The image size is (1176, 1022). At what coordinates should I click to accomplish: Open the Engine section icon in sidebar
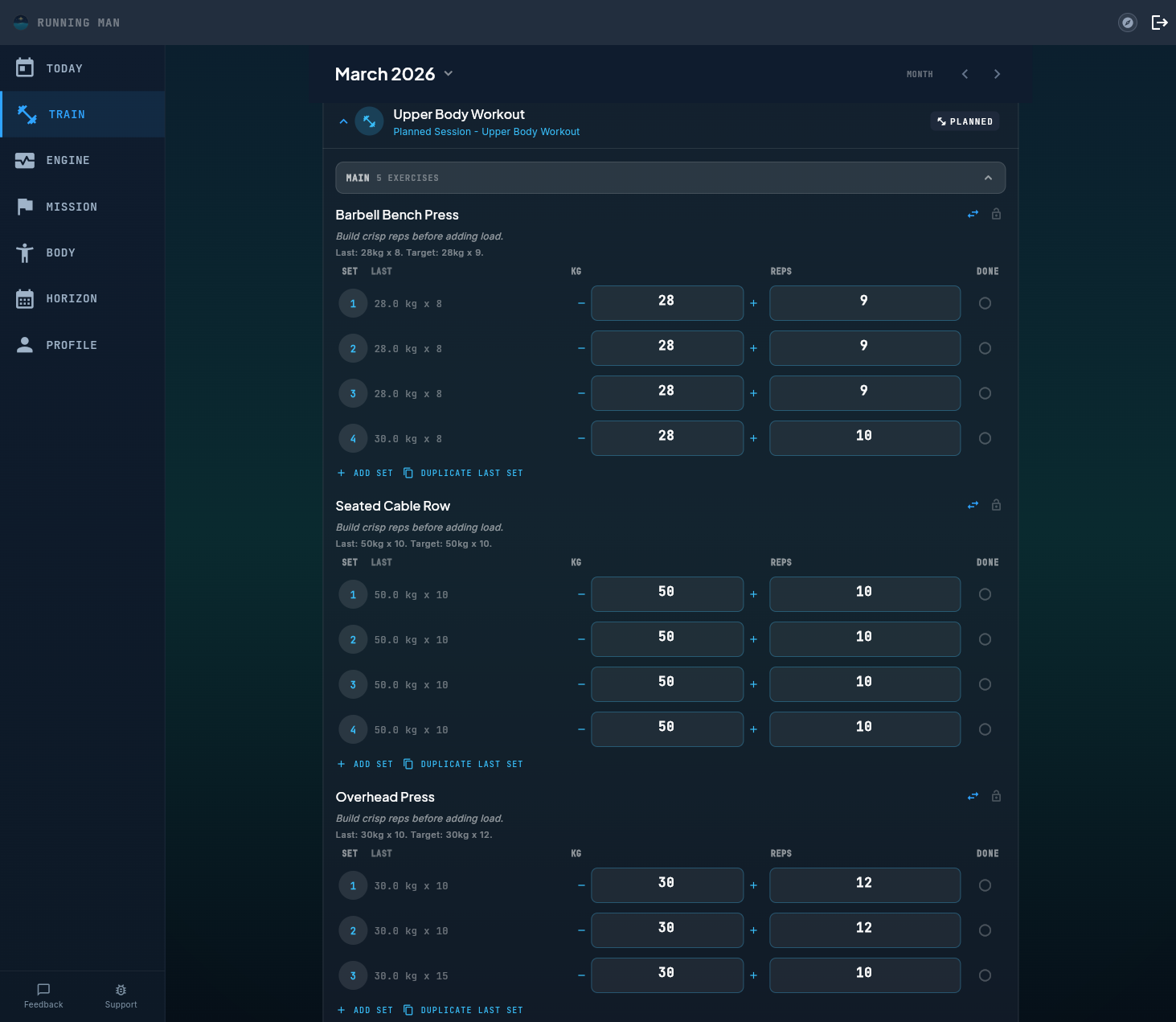point(25,160)
